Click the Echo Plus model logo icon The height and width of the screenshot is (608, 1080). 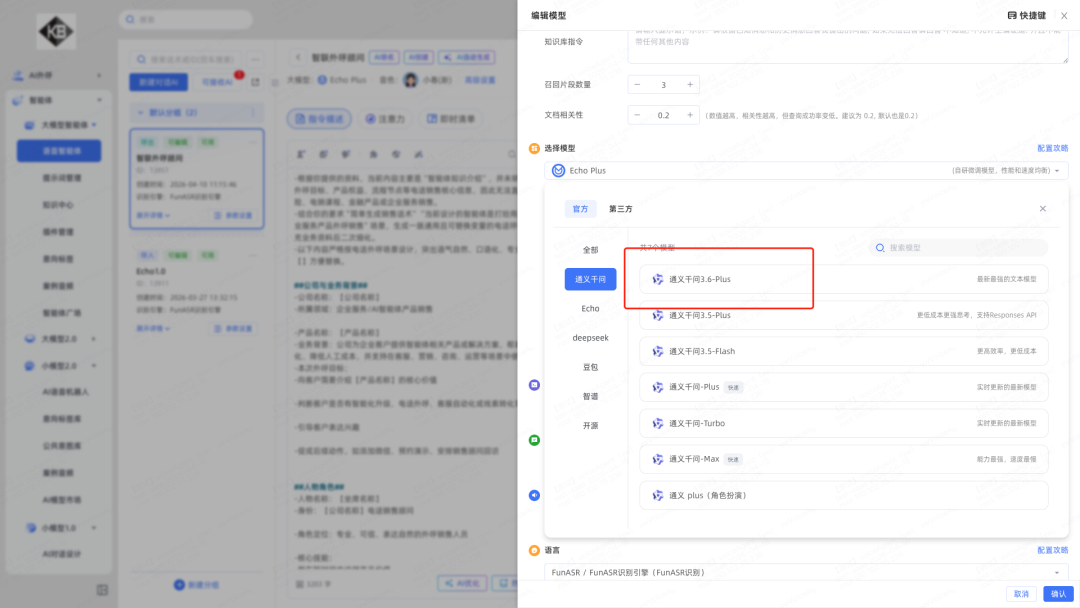click(558, 171)
